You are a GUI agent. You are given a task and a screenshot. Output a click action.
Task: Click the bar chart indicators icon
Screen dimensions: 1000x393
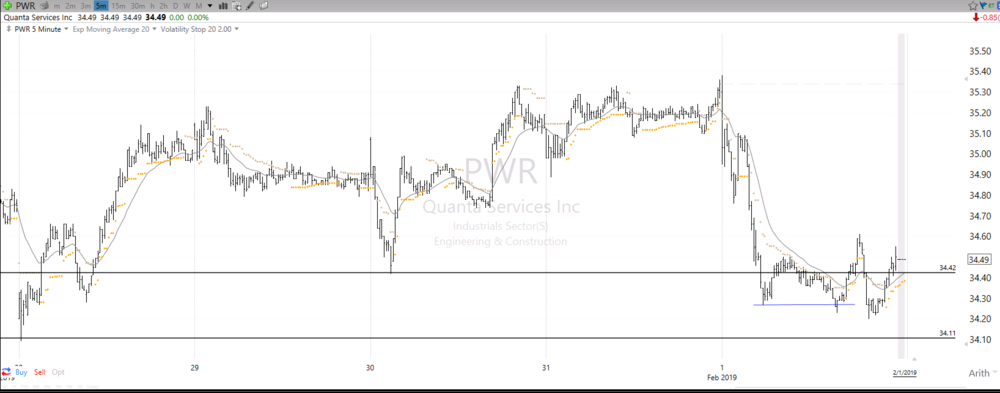click(223, 6)
